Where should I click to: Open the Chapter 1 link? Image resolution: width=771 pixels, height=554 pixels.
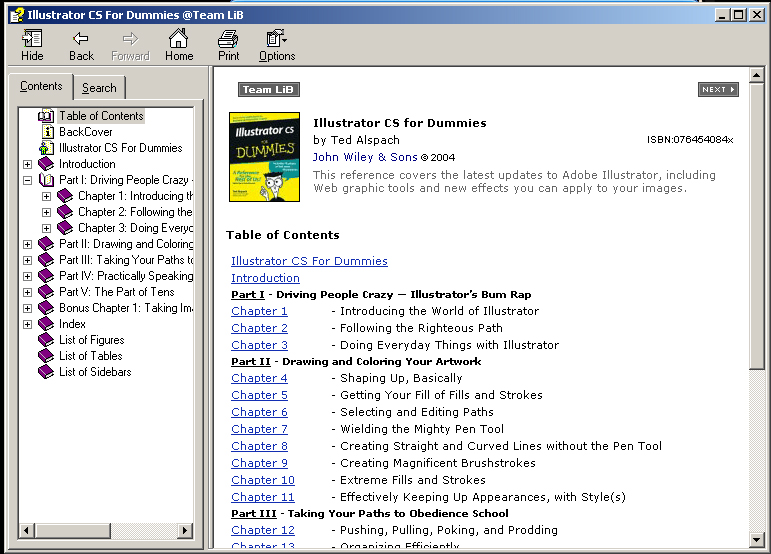click(x=259, y=311)
